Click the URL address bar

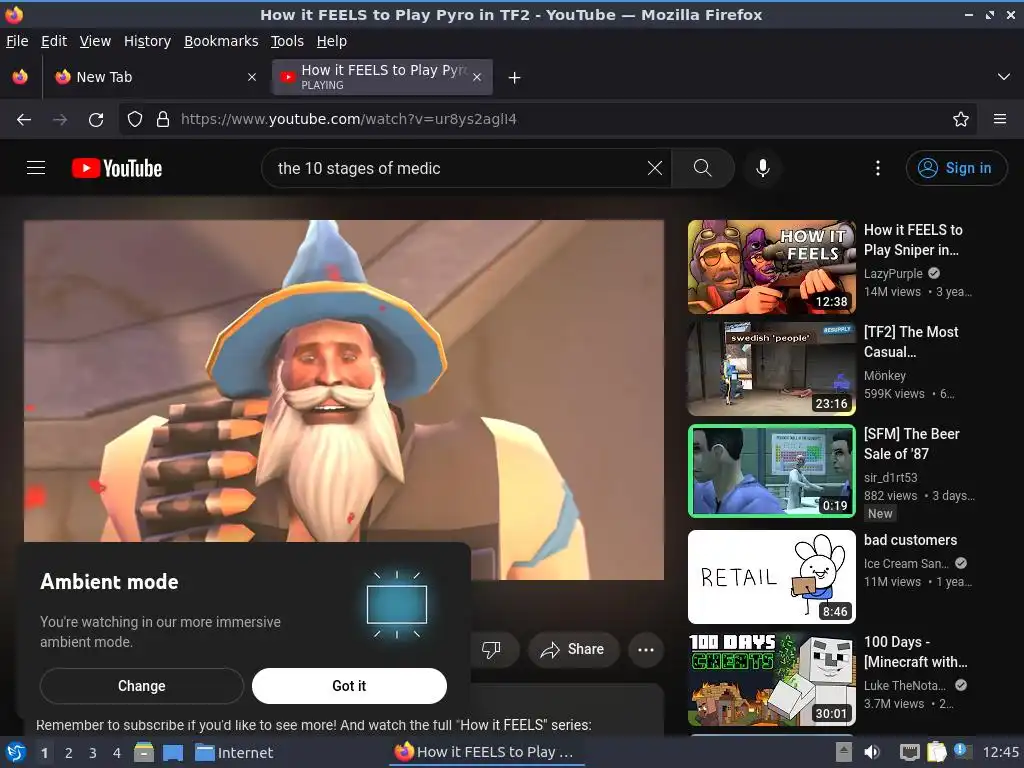click(x=547, y=120)
